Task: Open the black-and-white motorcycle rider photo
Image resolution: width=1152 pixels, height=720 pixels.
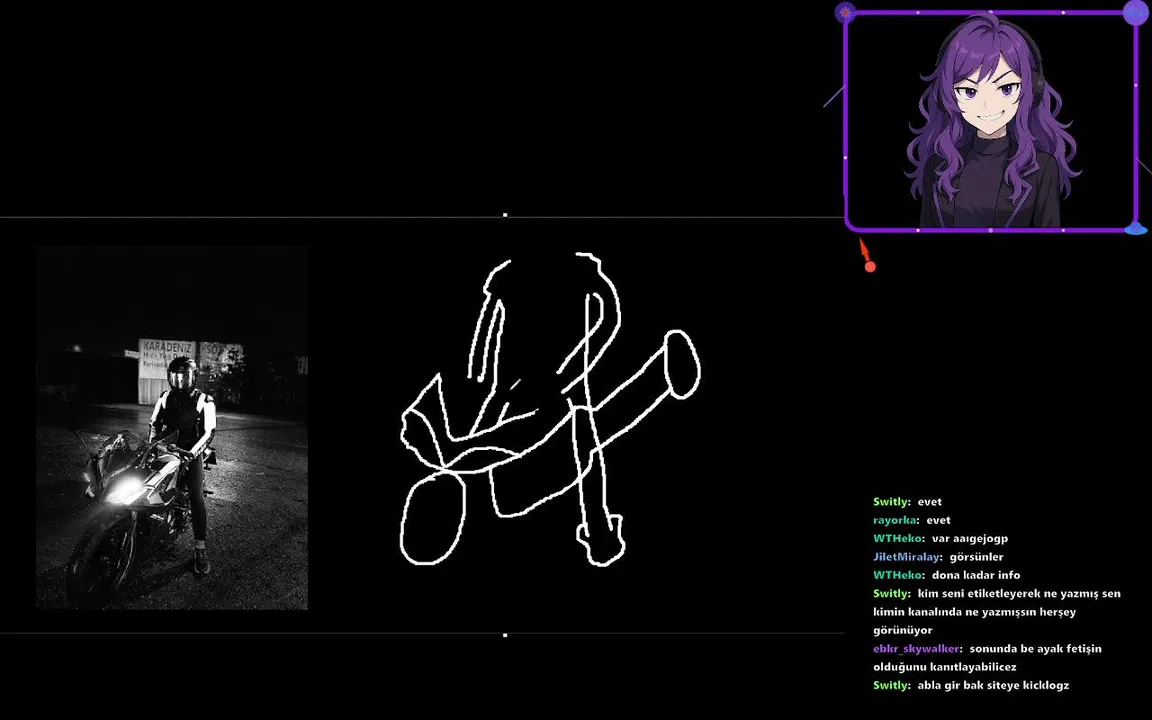Action: click(x=172, y=428)
